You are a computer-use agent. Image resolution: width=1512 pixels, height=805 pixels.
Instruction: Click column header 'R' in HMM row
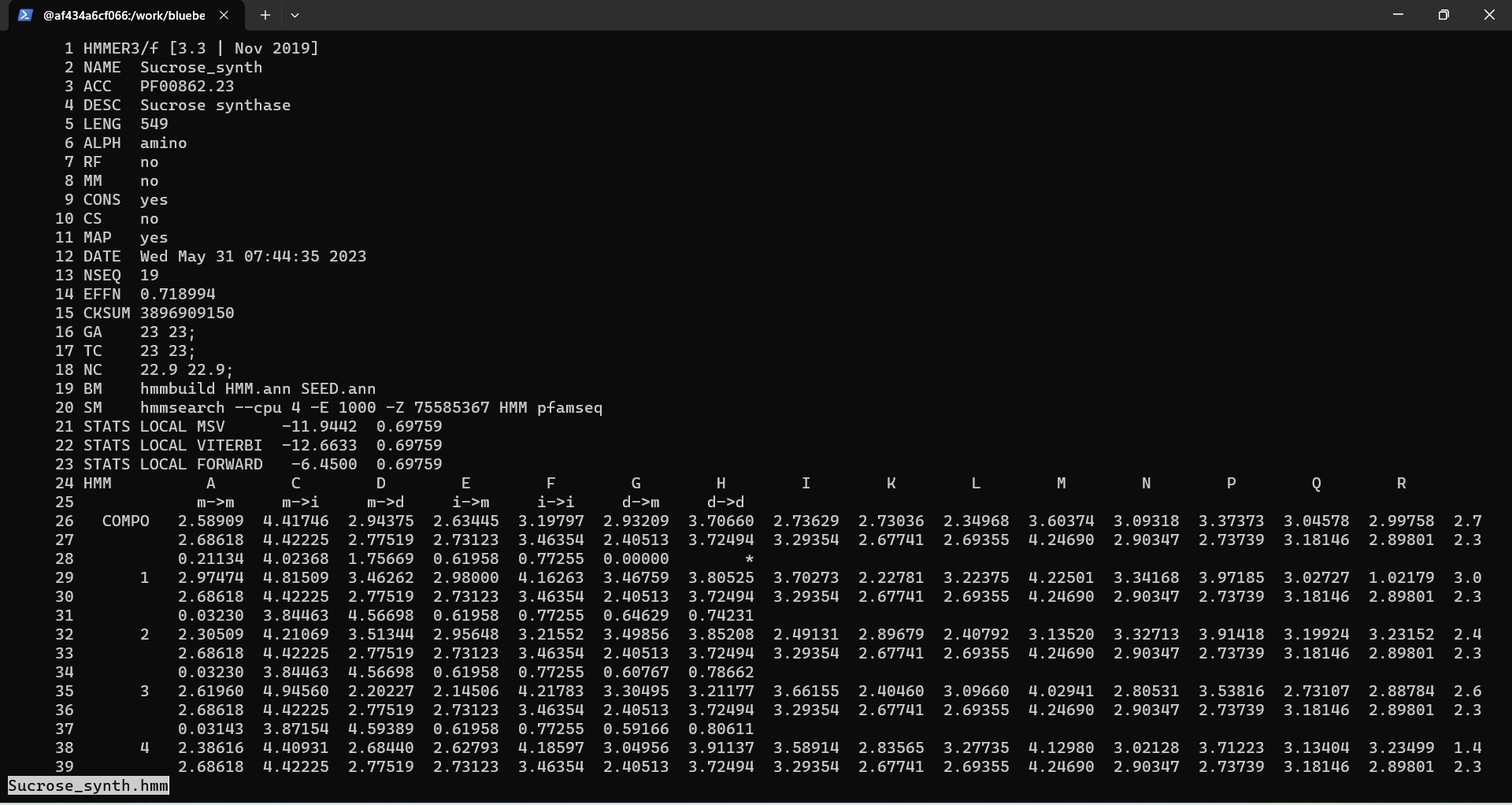click(x=1402, y=483)
